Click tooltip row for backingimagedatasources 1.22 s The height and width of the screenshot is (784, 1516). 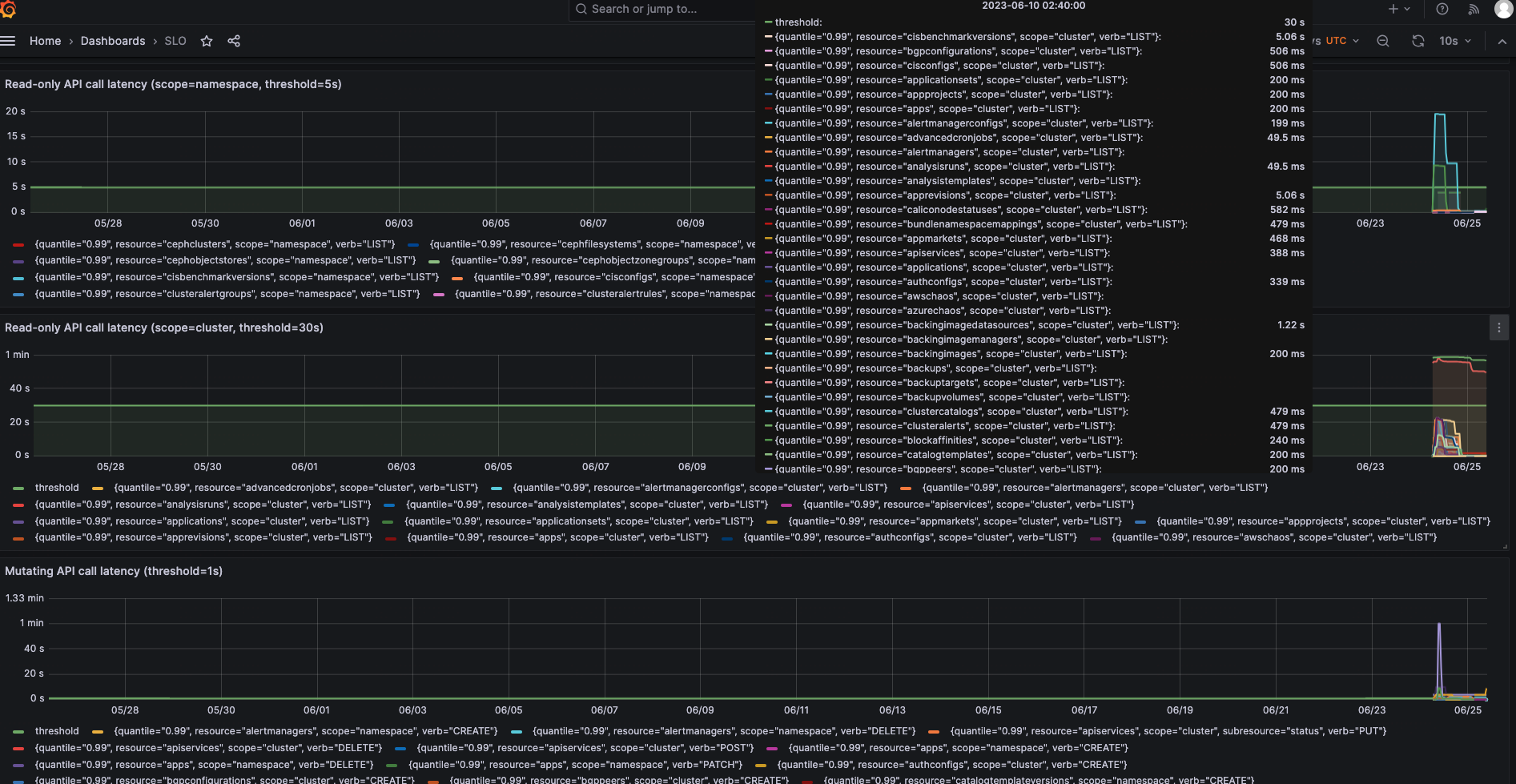[1035, 325]
